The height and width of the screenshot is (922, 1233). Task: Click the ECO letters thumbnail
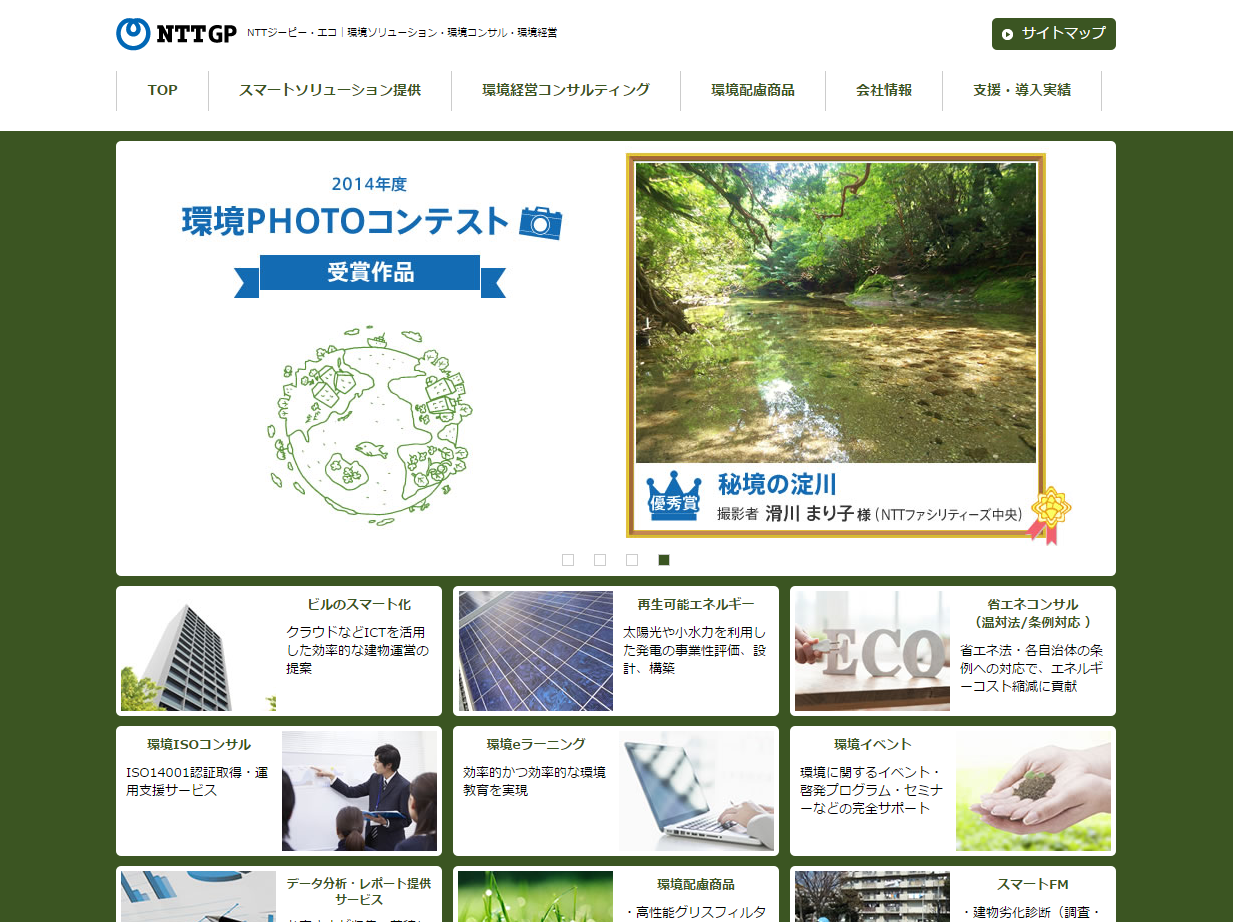pos(872,651)
